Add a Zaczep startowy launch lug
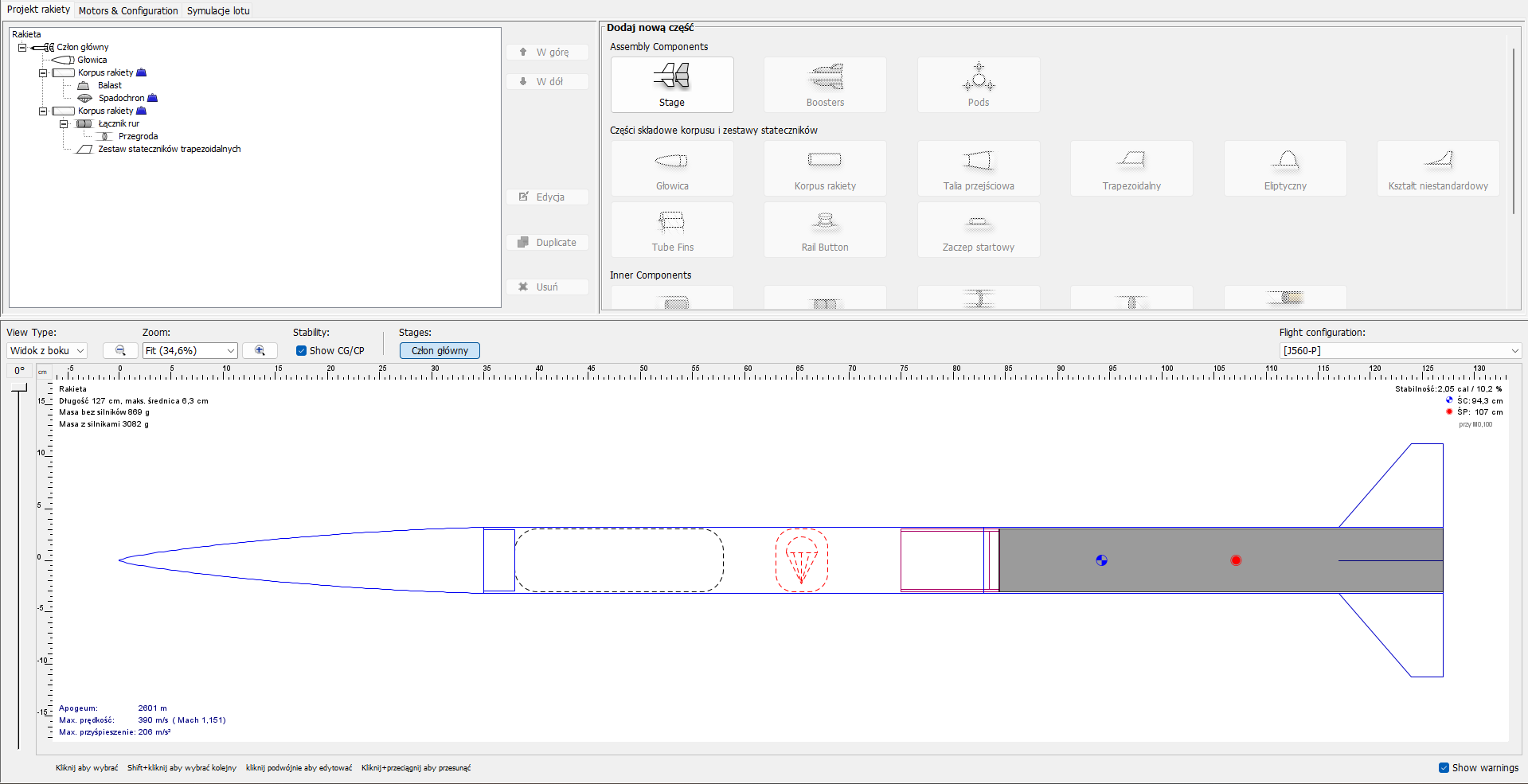Image resolution: width=1528 pixels, height=784 pixels. tap(978, 229)
